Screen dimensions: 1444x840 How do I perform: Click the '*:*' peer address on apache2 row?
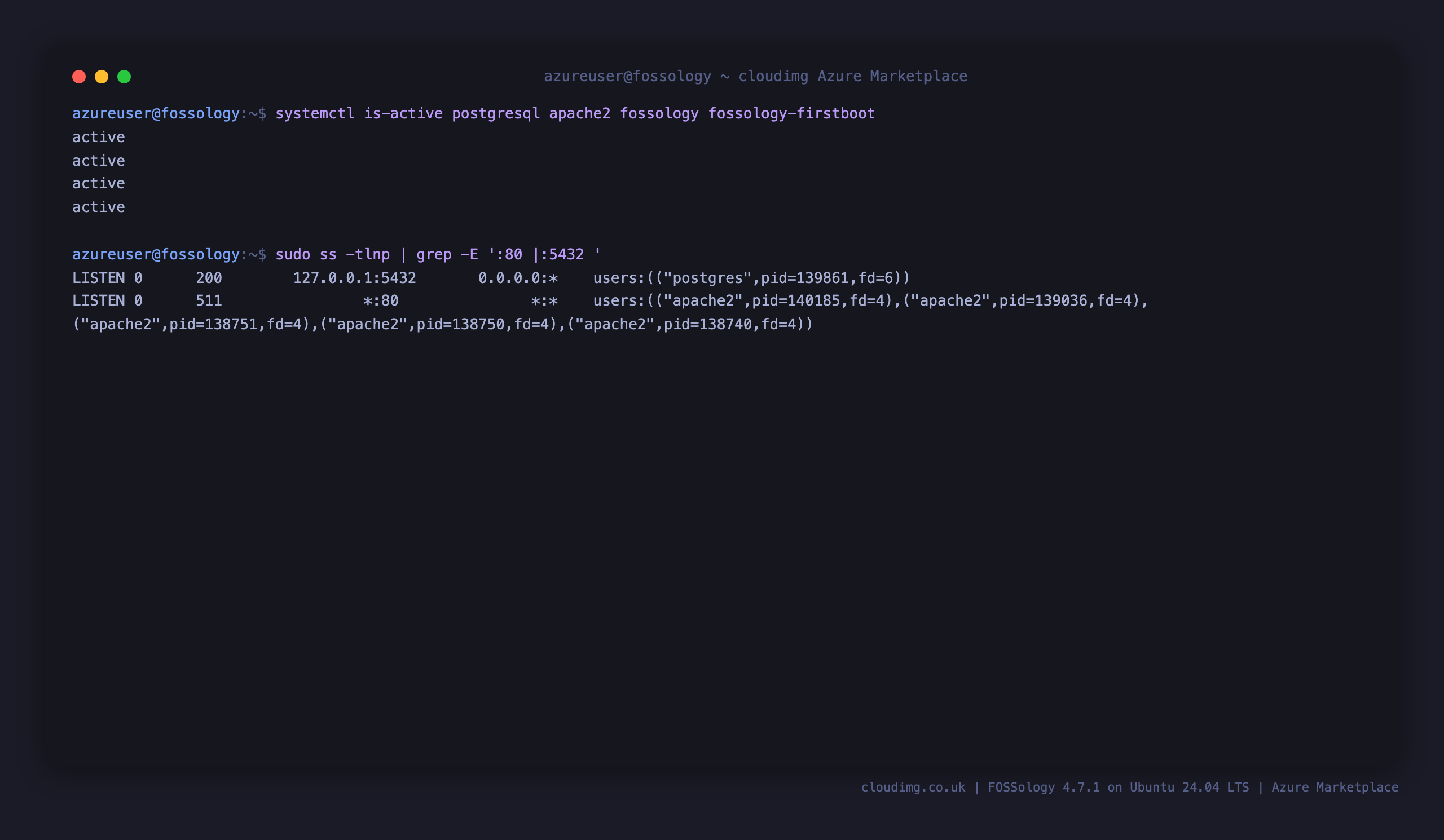[544, 300]
